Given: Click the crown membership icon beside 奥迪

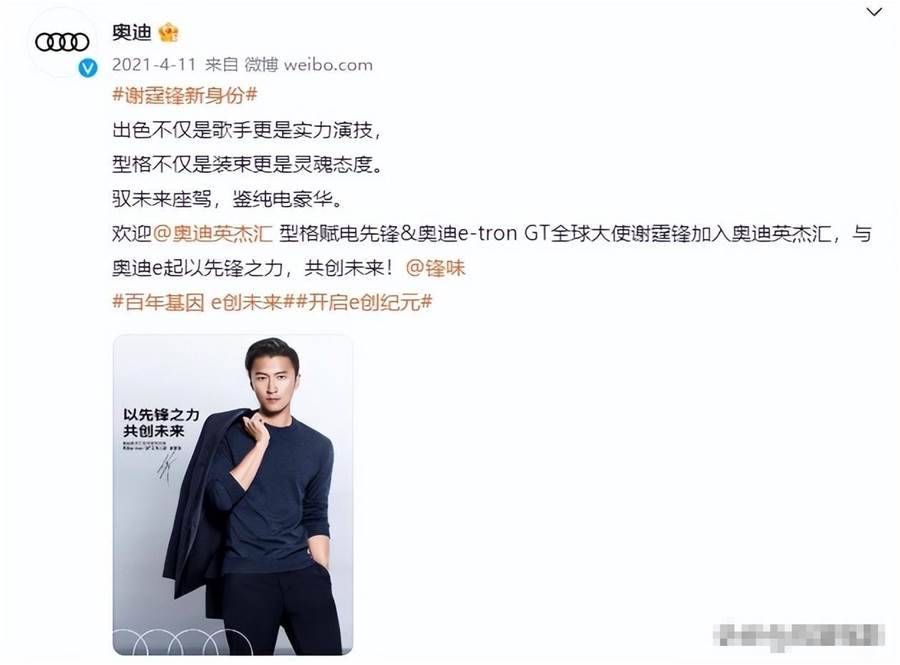Looking at the screenshot, I should click(169, 33).
